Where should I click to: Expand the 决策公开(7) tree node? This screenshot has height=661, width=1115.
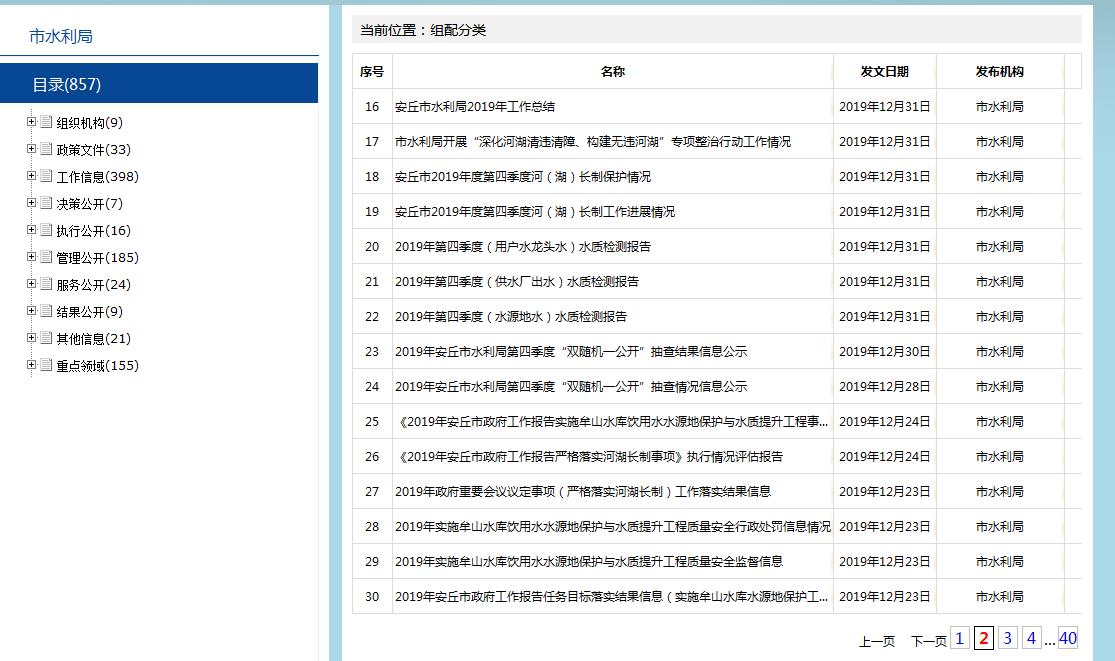31,203
